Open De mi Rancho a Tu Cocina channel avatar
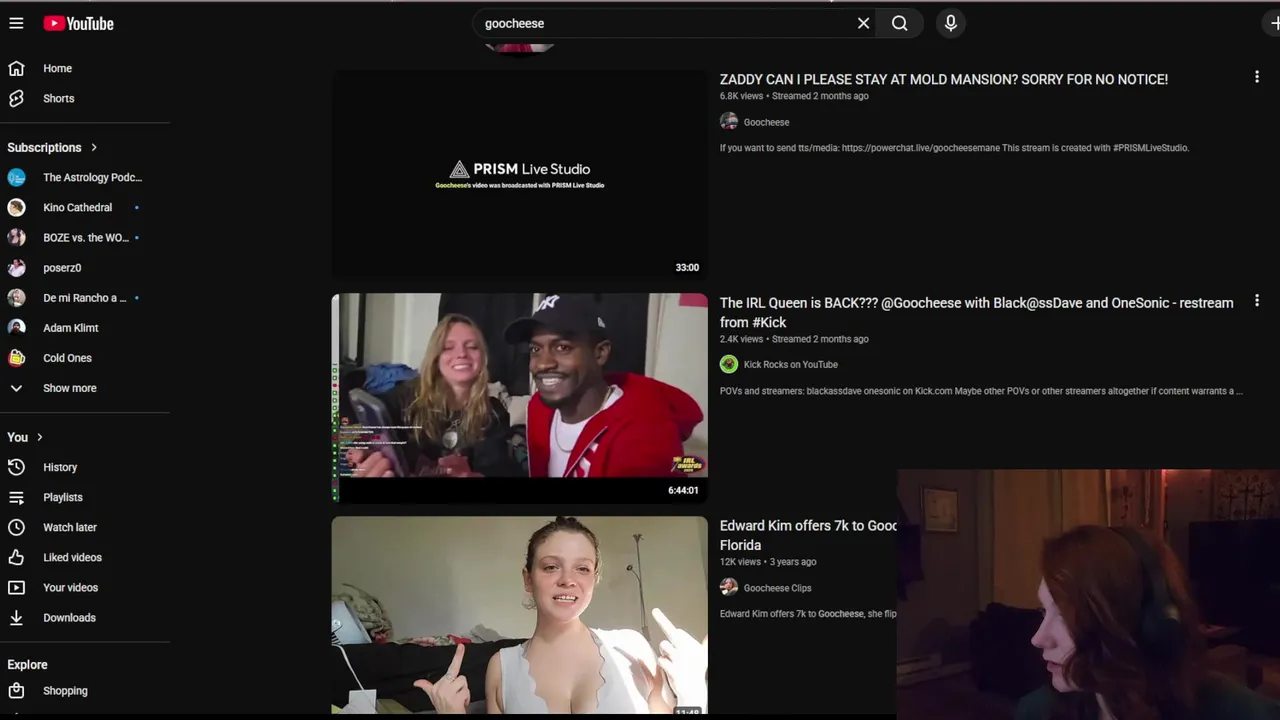This screenshot has width=1280, height=720. [x=16, y=297]
